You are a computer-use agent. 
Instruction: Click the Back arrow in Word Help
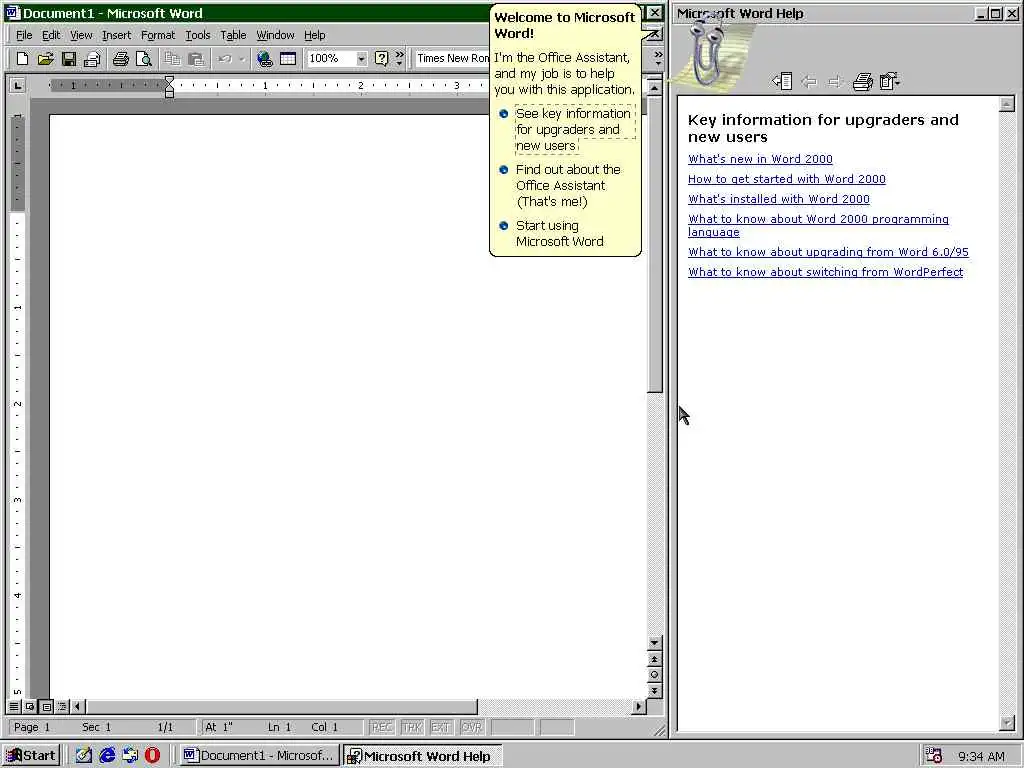click(x=809, y=82)
